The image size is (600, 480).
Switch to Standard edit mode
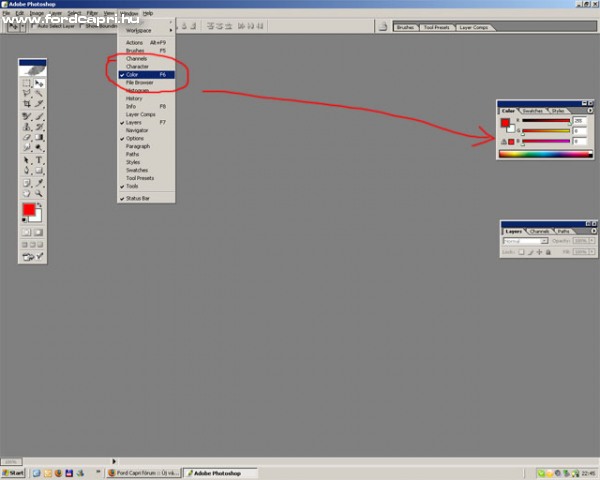[x=26, y=232]
